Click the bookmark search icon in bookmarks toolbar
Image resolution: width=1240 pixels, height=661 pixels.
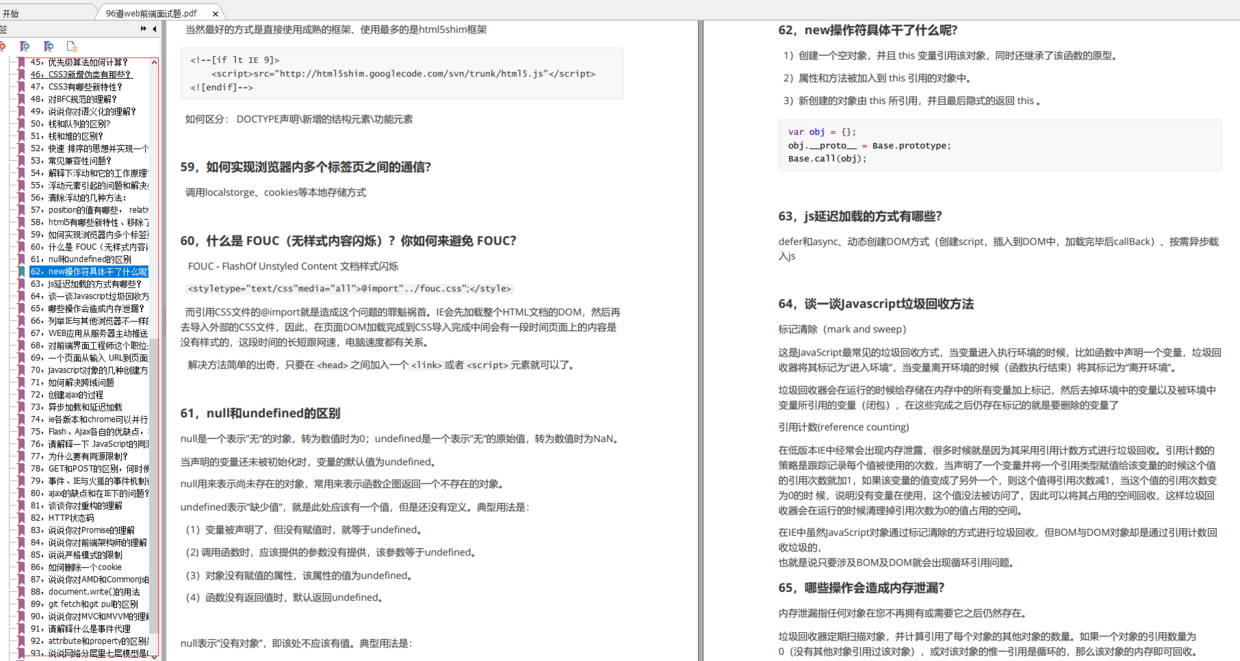(x=49, y=46)
